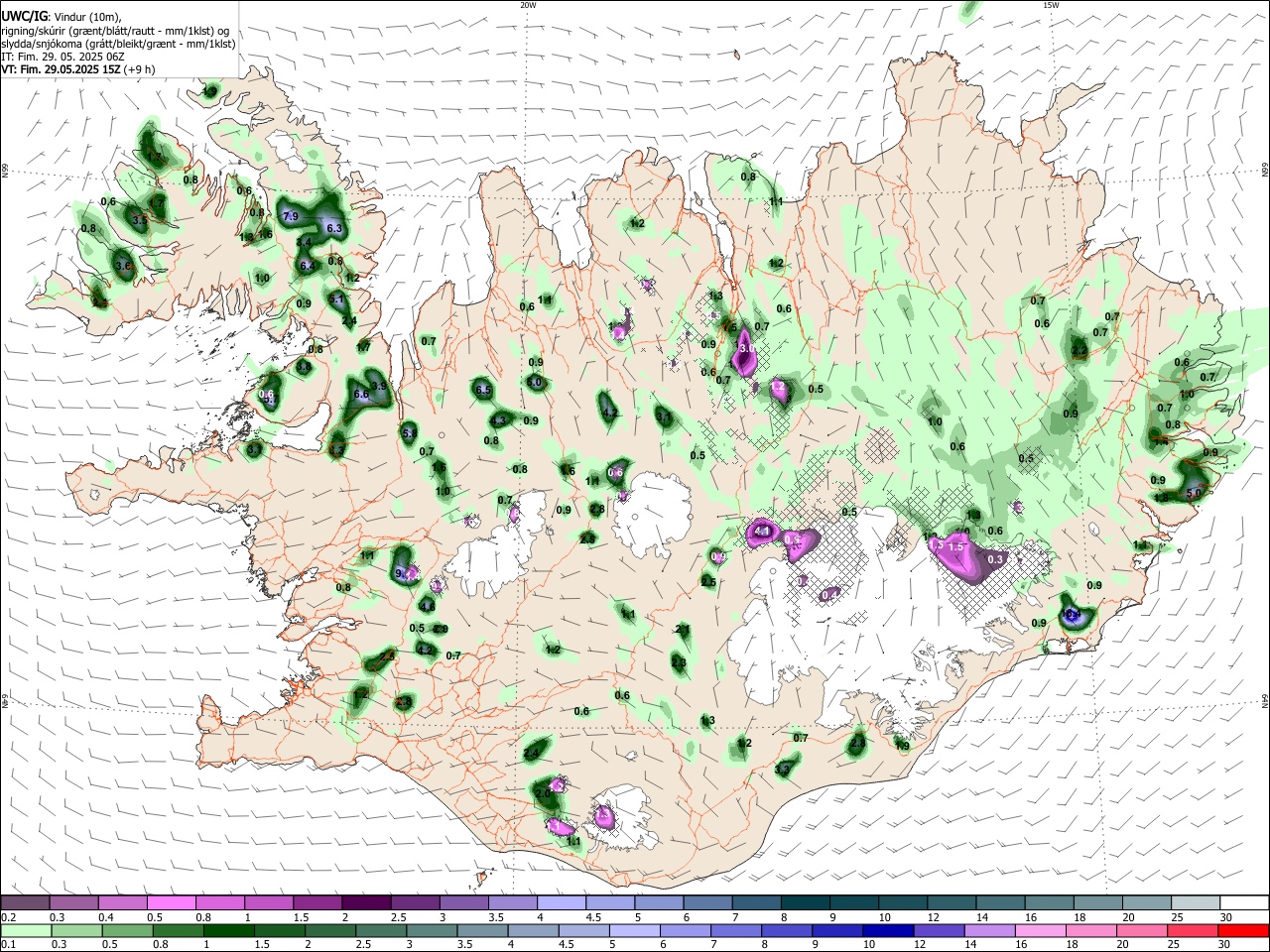Pick the white swatch after 30, upper scale

tap(1244, 903)
